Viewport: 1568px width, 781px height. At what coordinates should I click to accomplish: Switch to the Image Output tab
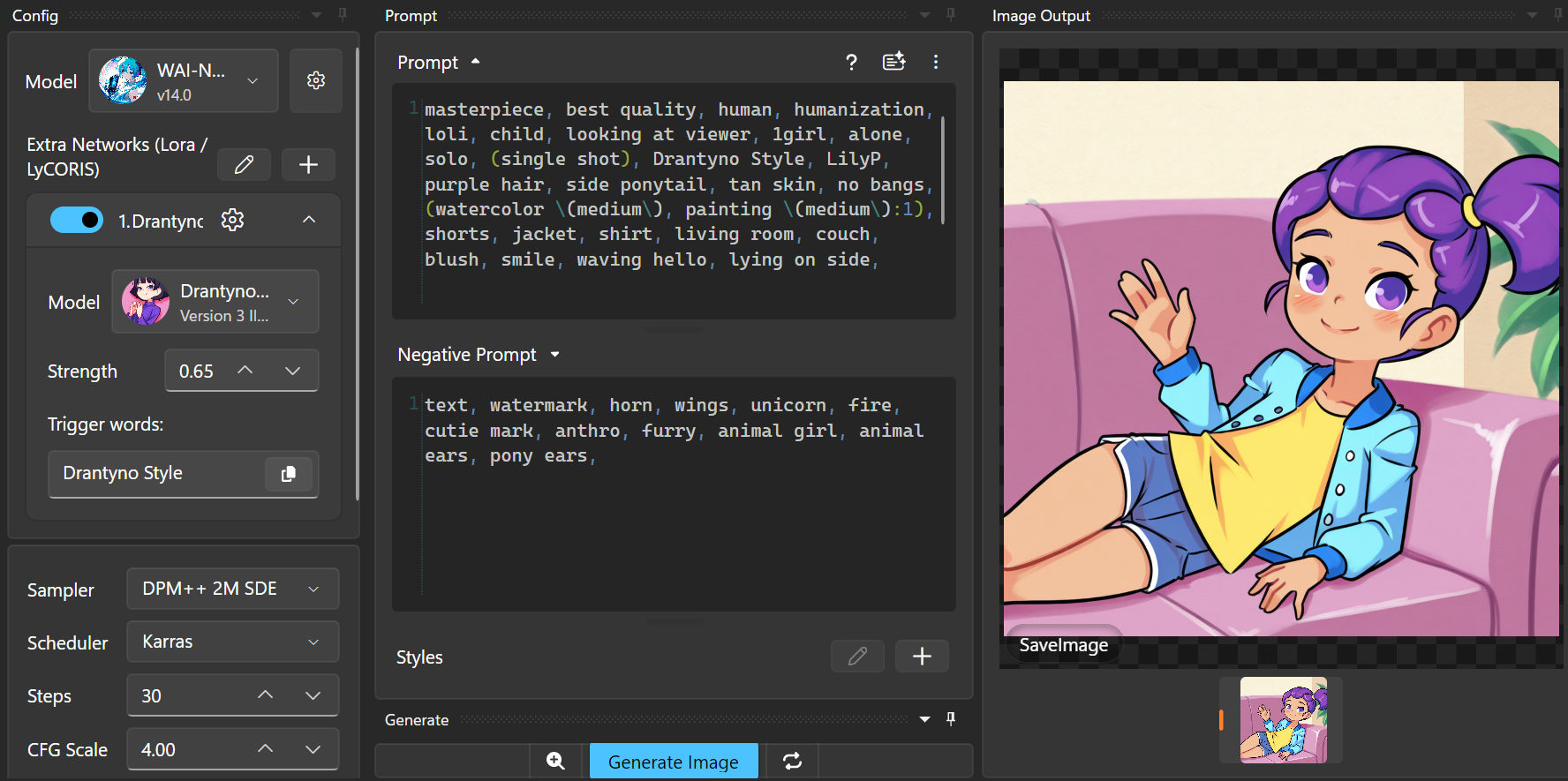(x=1041, y=16)
